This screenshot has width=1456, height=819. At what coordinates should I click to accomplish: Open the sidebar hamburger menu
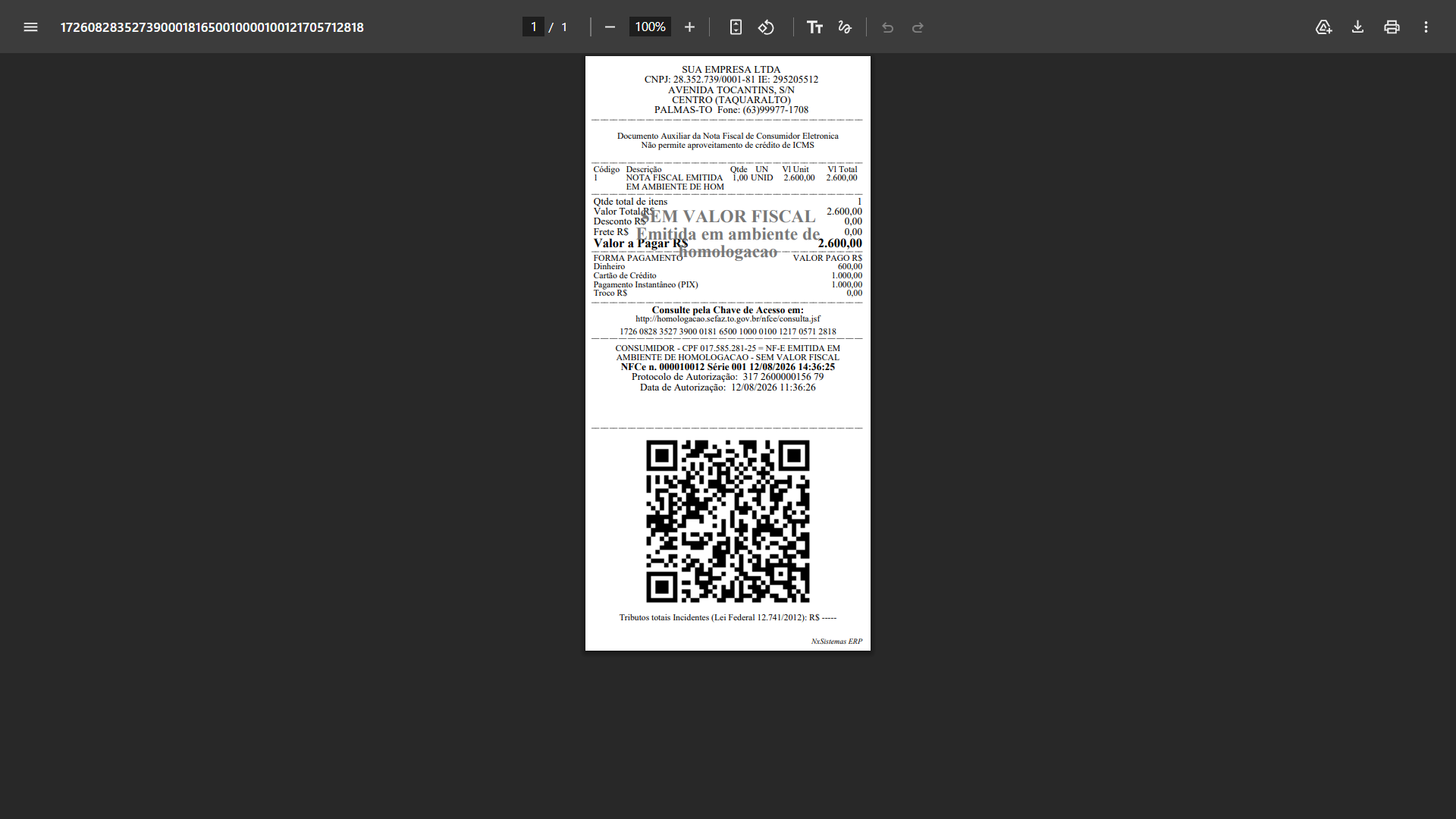[x=30, y=27]
